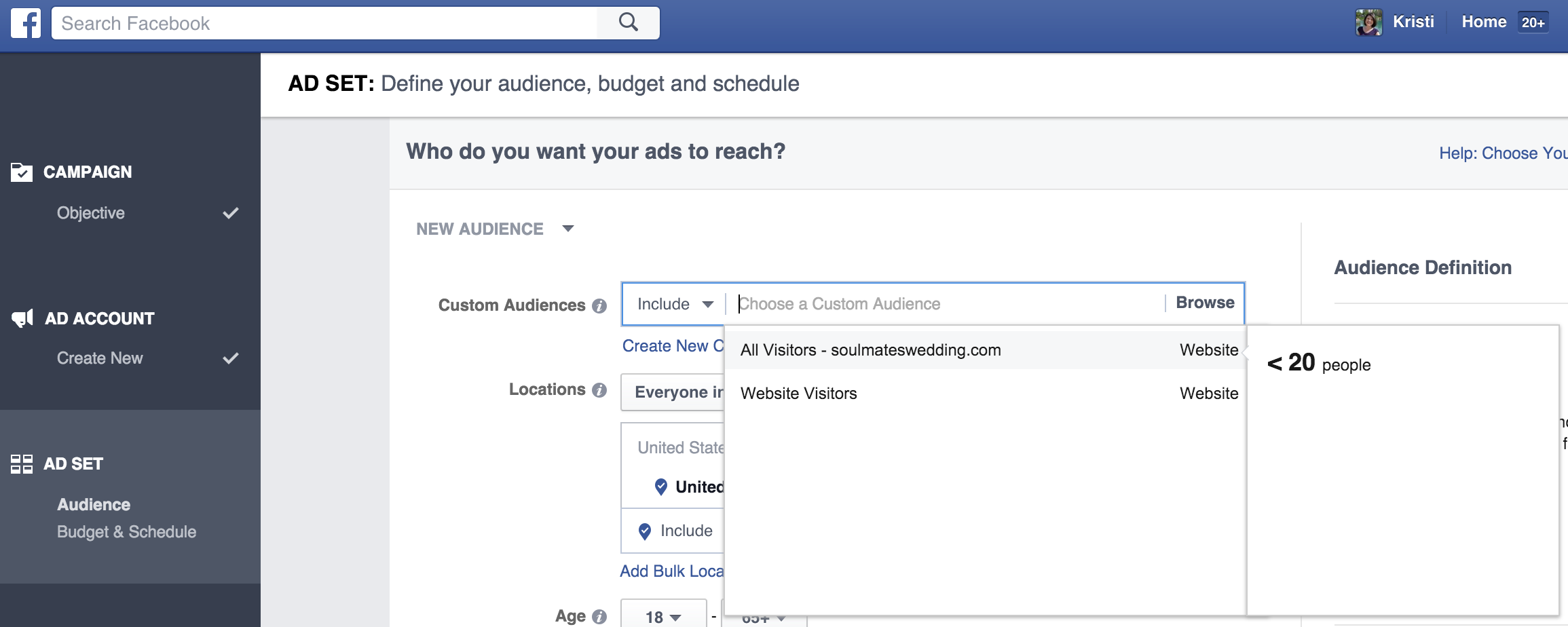
Task: Open the Age 18 dropdown
Action: click(663, 616)
